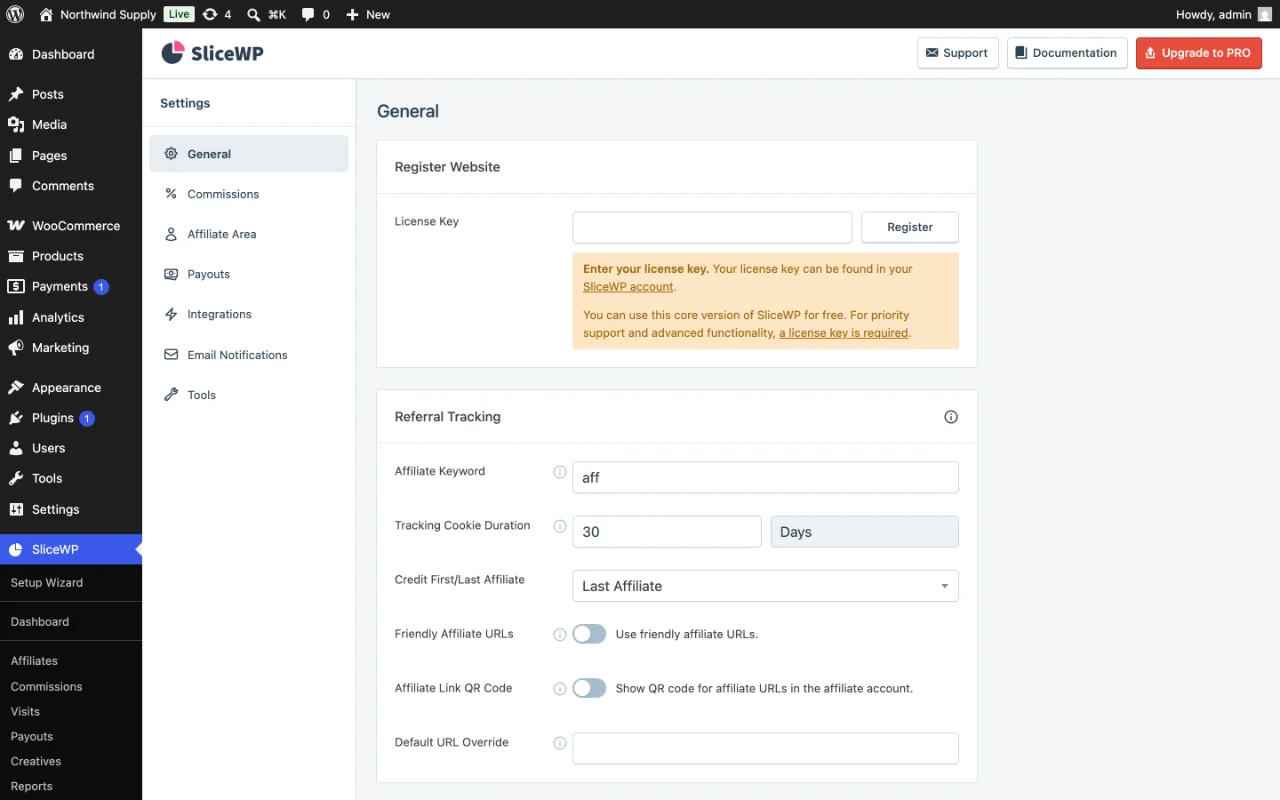Click the License Key input field
Image resolution: width=1280 pixels, height=800 pixels.
[x=712, y=227]
